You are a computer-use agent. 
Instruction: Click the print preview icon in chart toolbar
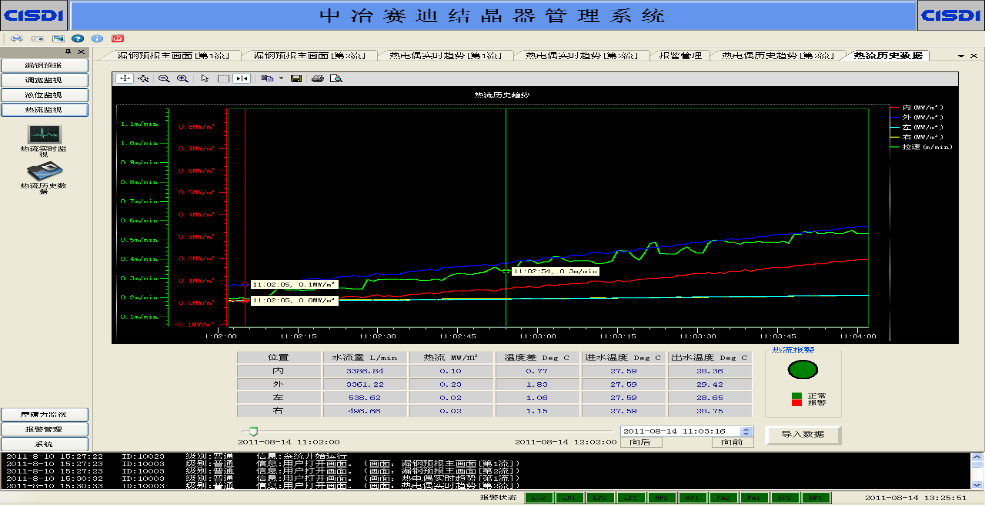point(336,79)
